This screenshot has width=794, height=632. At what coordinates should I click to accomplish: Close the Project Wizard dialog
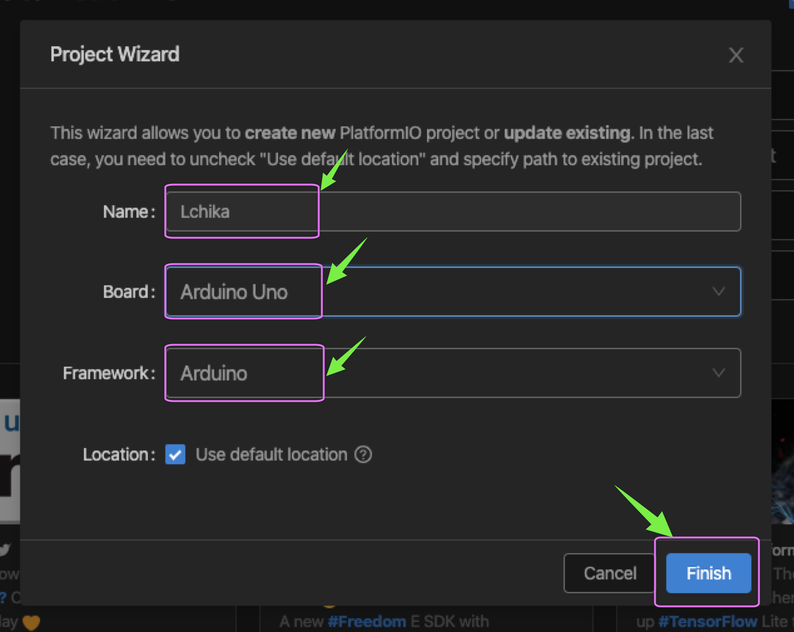(x=736, y=55)
